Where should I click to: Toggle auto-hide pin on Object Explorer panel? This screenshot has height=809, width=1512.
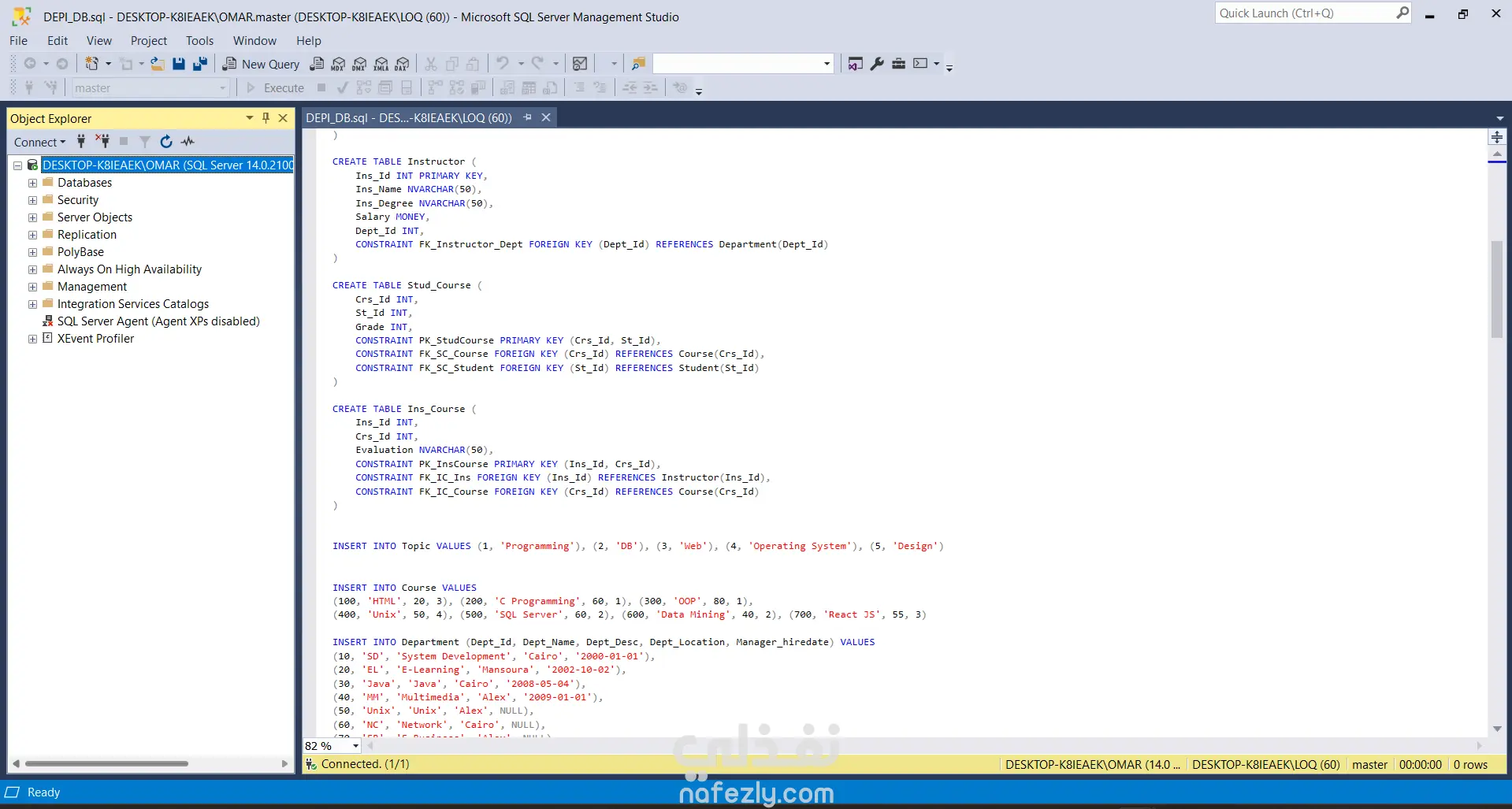click(266, 118)
